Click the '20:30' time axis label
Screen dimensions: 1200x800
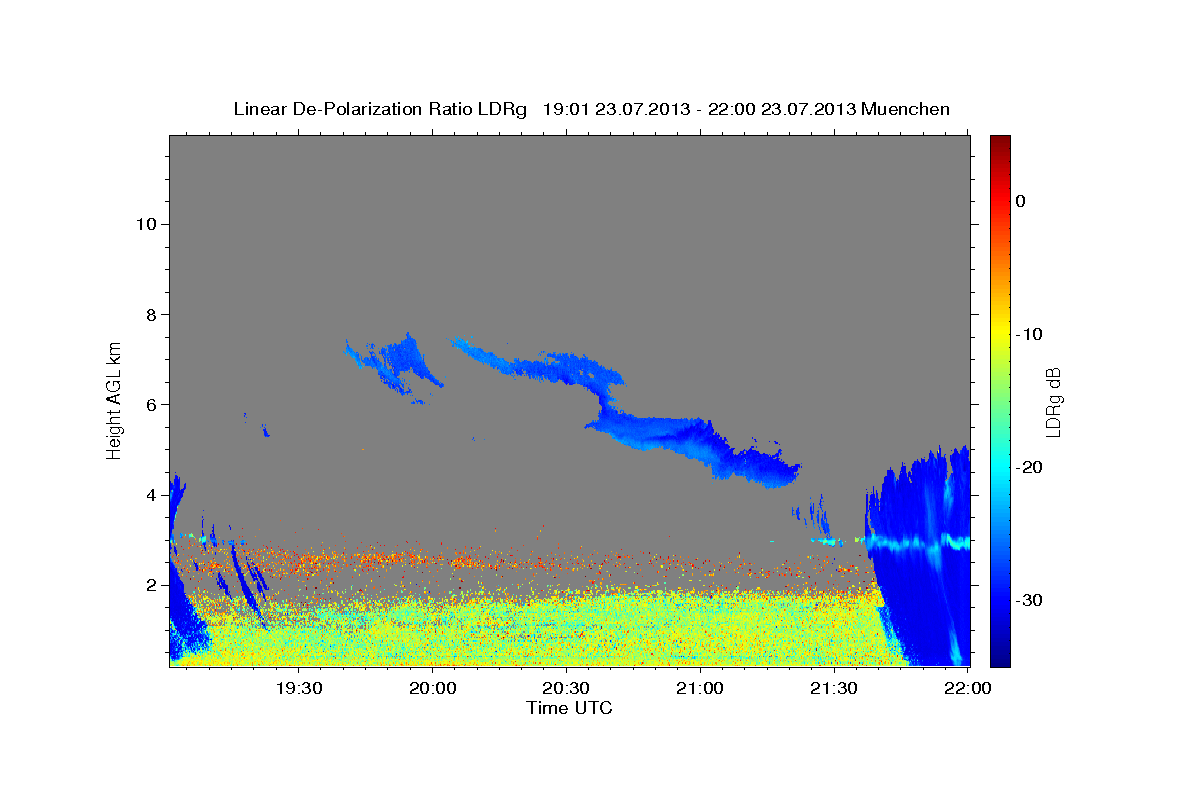coord(567,689)
